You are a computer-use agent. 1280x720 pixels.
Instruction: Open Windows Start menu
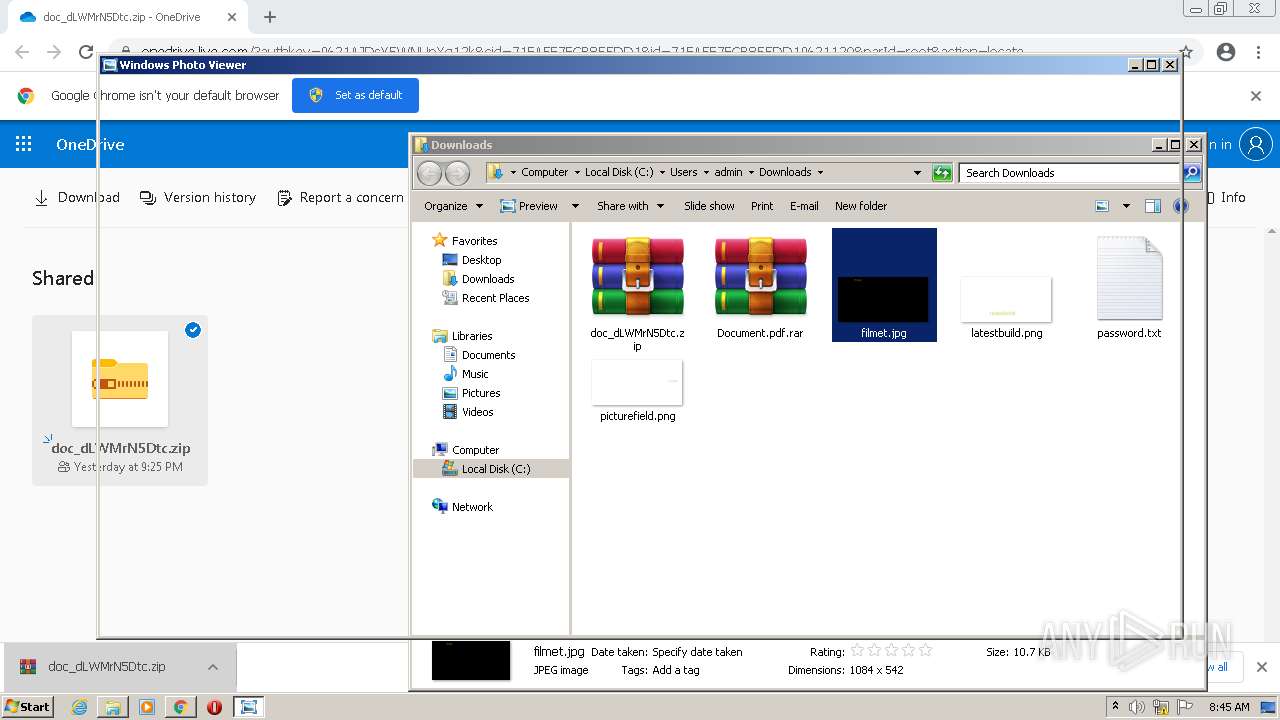tap(28, 706)
